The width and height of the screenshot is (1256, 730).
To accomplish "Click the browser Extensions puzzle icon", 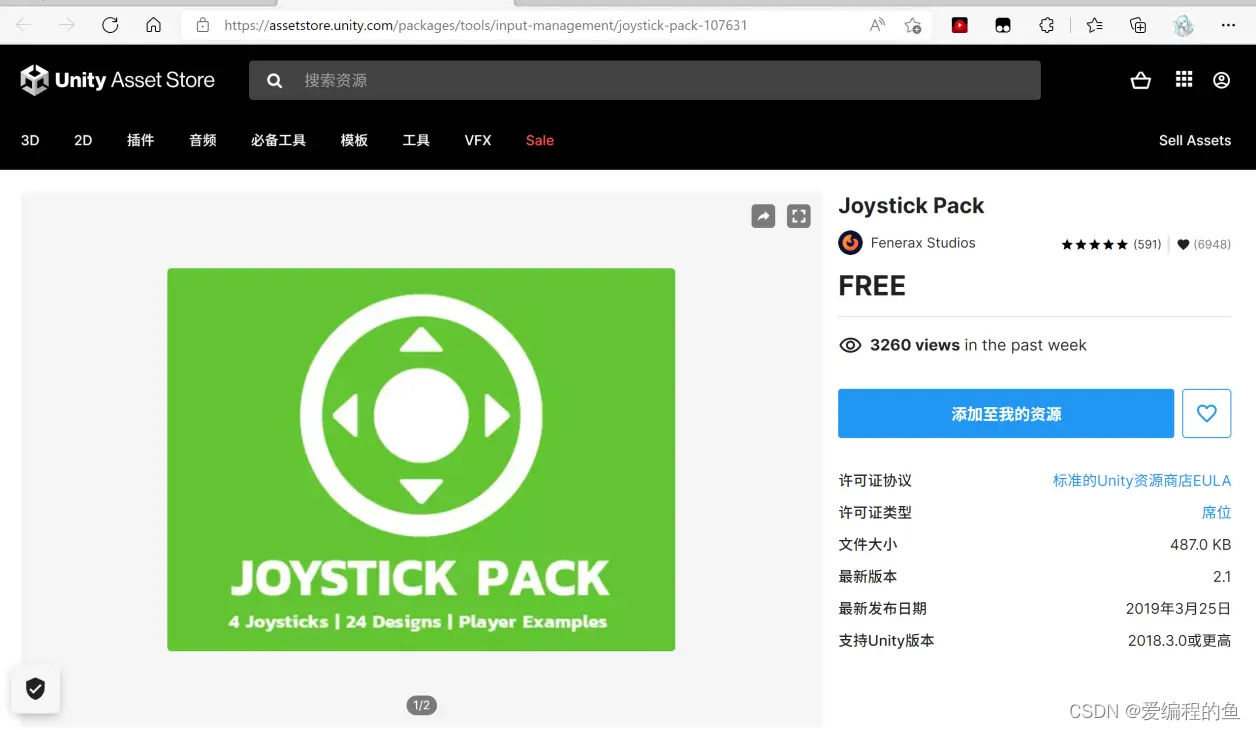I will coord(1046,25).
